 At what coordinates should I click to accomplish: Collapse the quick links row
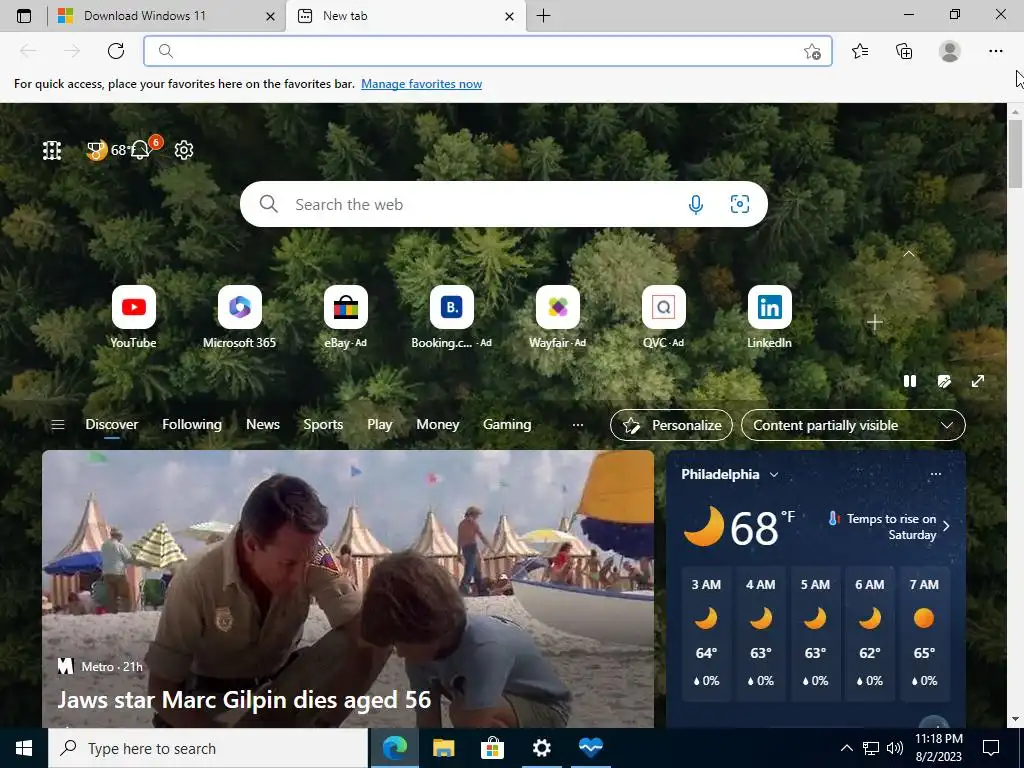(x=908, y=253)
